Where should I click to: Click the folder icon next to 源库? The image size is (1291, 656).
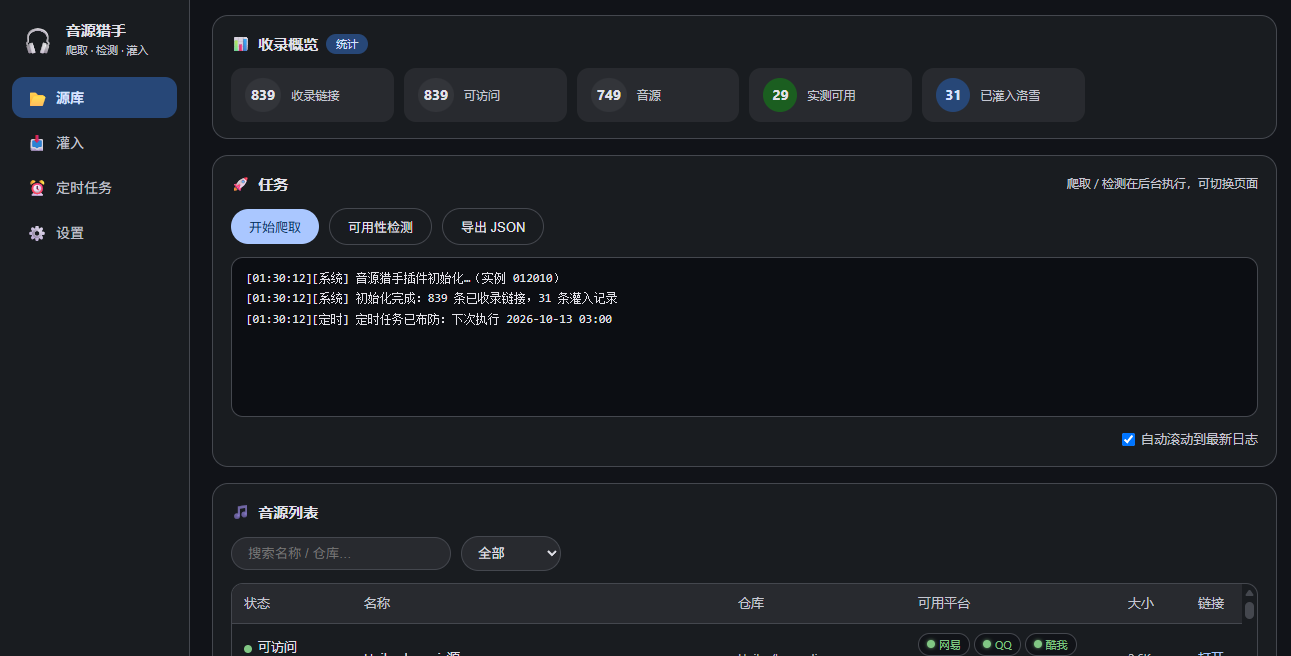[37, 98]
